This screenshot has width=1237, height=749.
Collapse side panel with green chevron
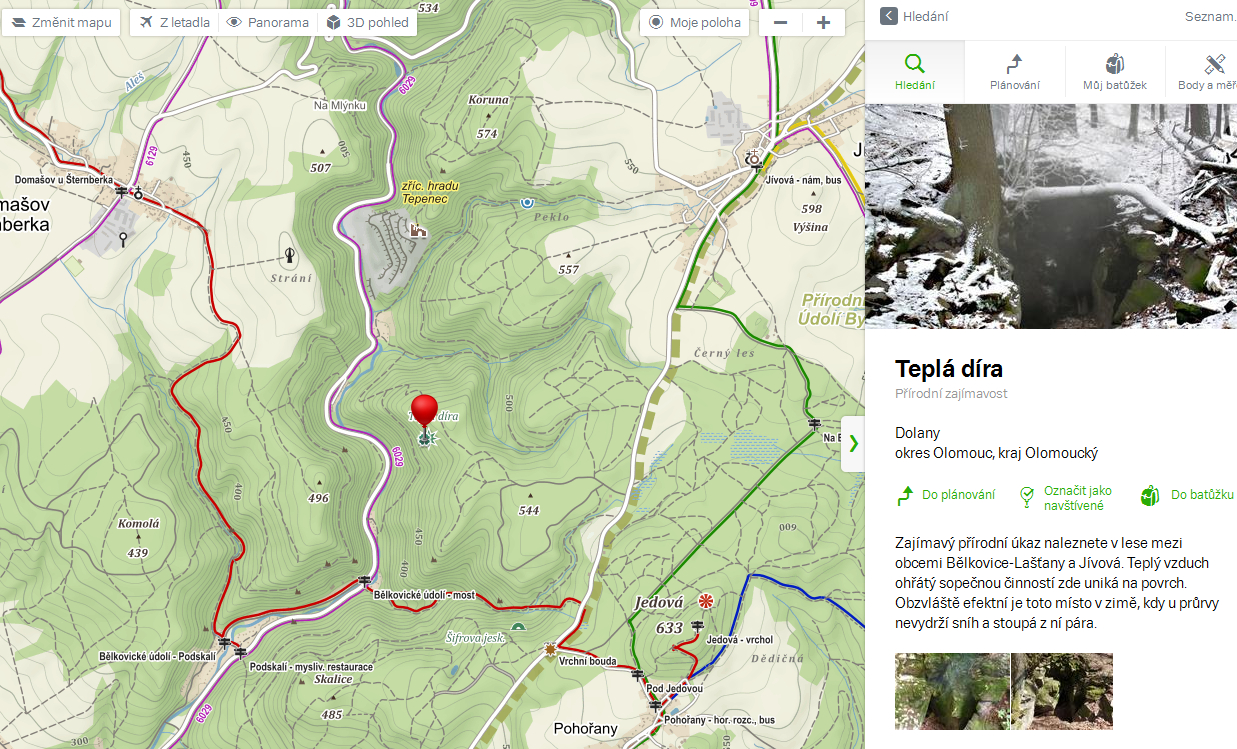coord(853,443)
